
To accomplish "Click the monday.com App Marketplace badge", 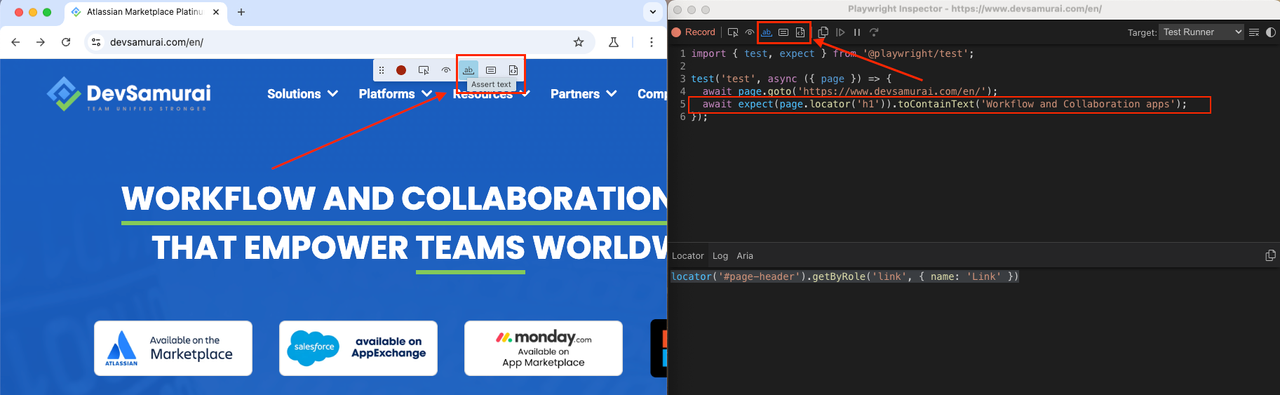I will tap(543, 348).
